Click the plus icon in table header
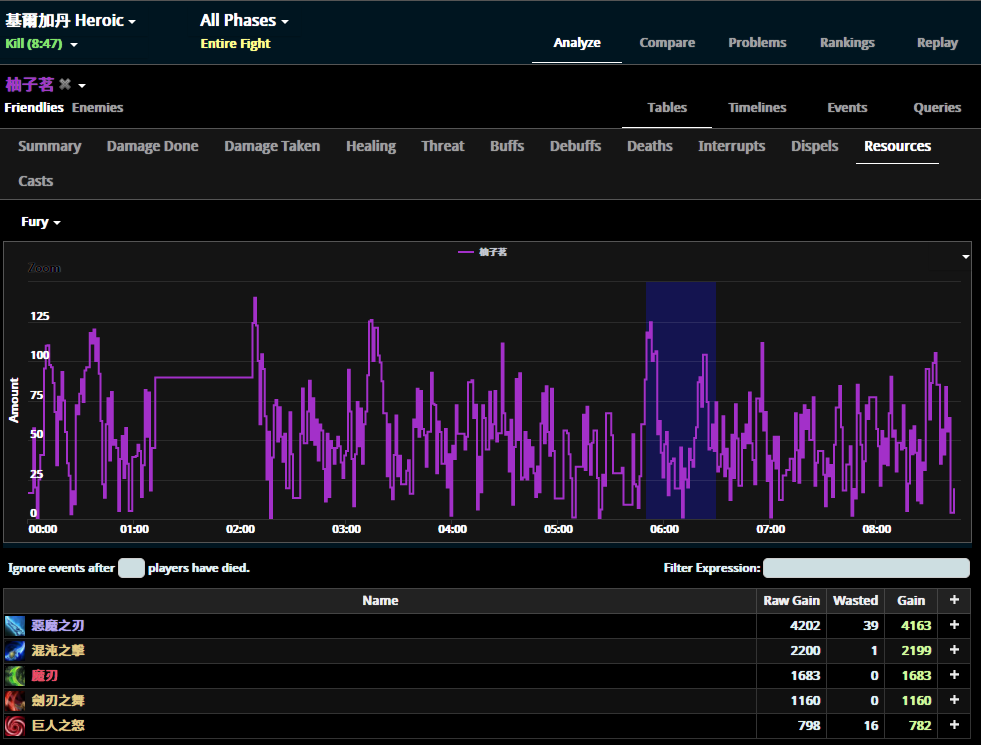Viewport: 981px width, 745px height. 954,600
